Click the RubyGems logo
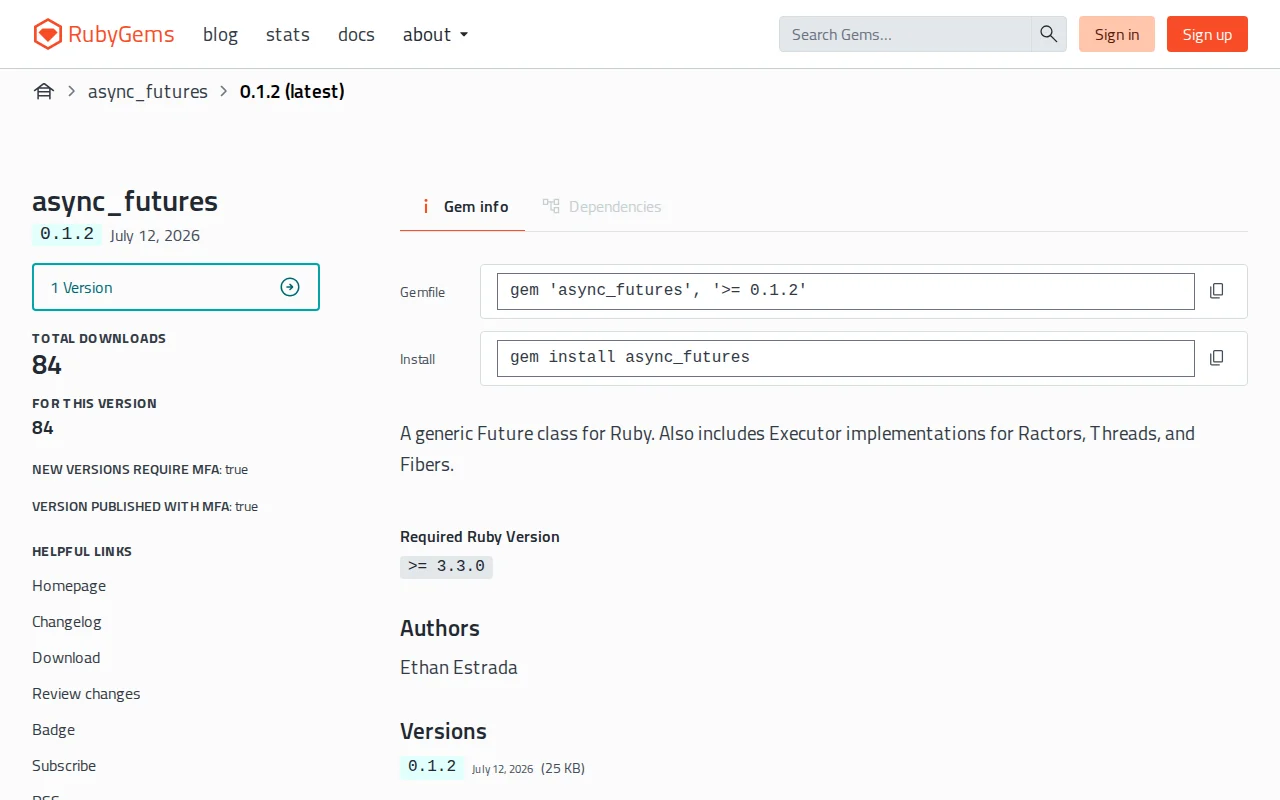The height and width of the screenshot is (800, 1280). tap(103, 34)
